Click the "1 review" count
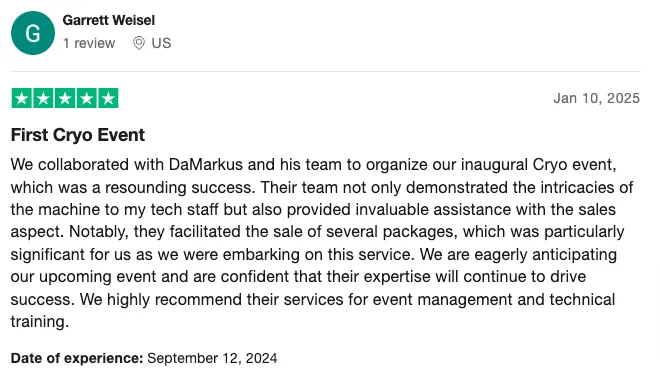Screen dimensions: 661x381 click(x=89, y=43)
